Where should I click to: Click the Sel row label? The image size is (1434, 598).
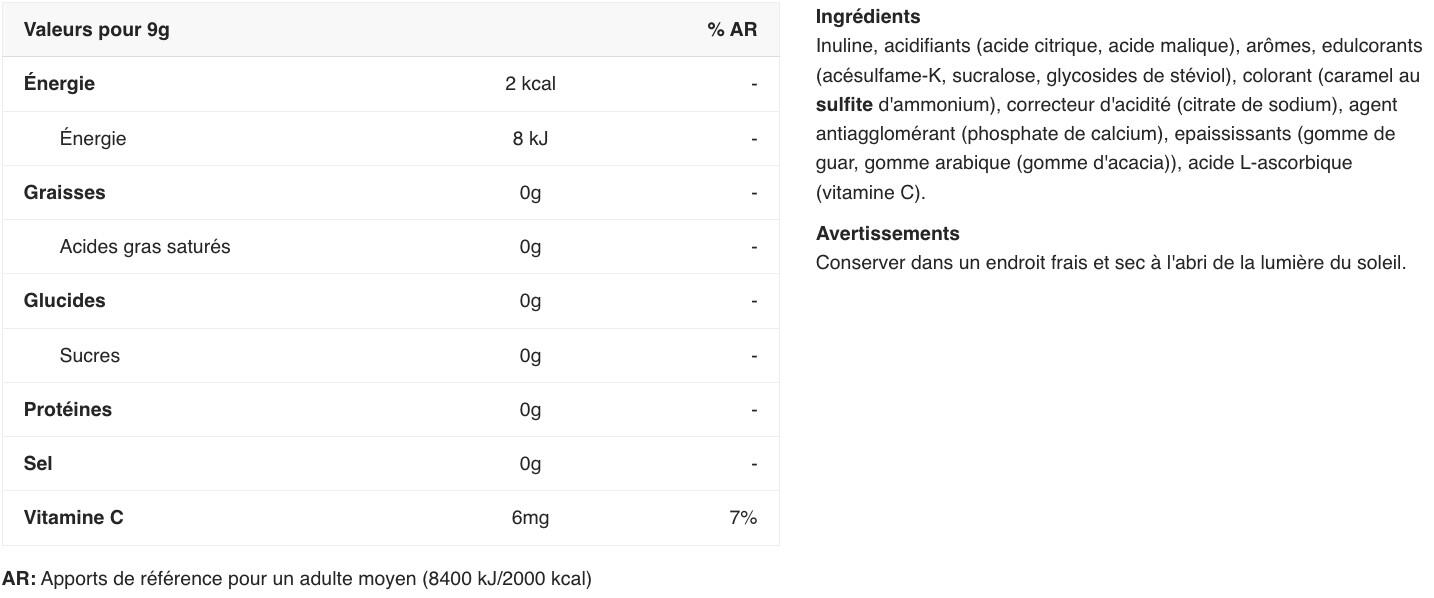pyautogui.click(x=38, y=464)
